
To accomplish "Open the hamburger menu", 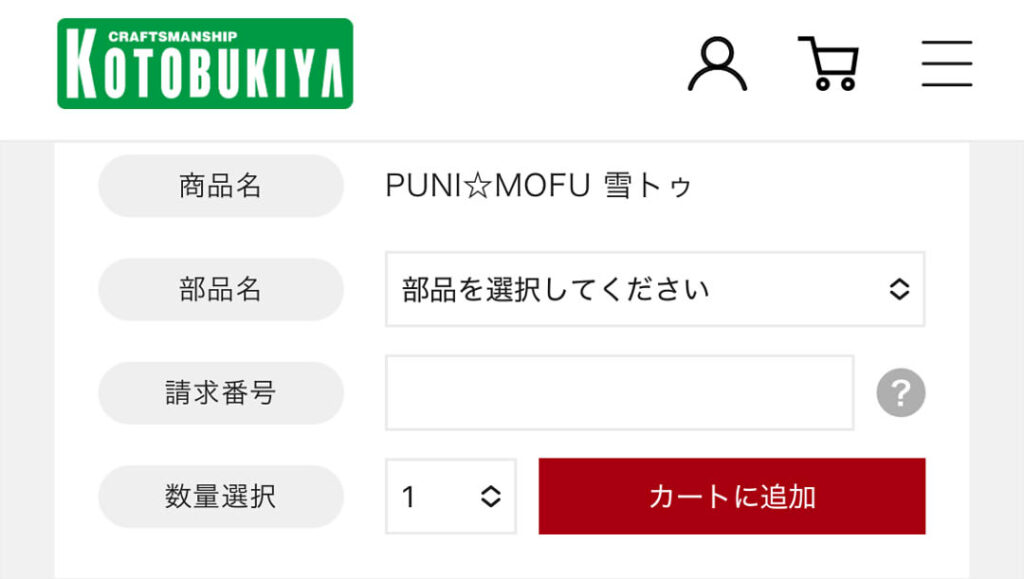I will point(946,64).
